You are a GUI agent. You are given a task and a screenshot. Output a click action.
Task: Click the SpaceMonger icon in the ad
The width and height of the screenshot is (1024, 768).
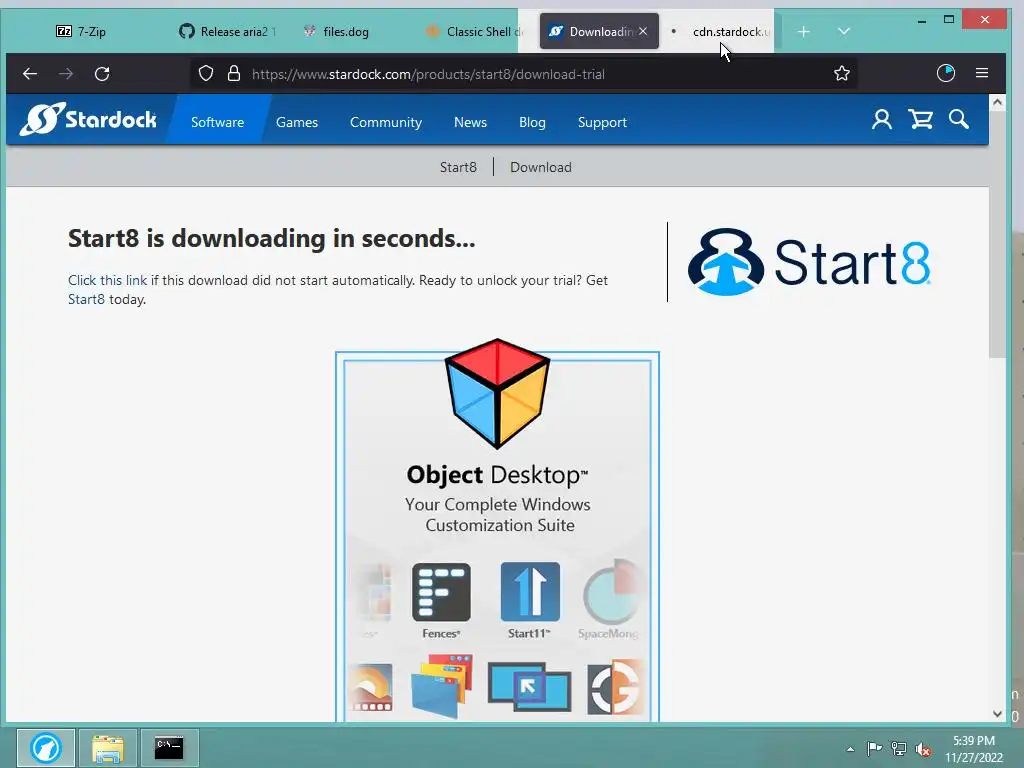(612, 592)
